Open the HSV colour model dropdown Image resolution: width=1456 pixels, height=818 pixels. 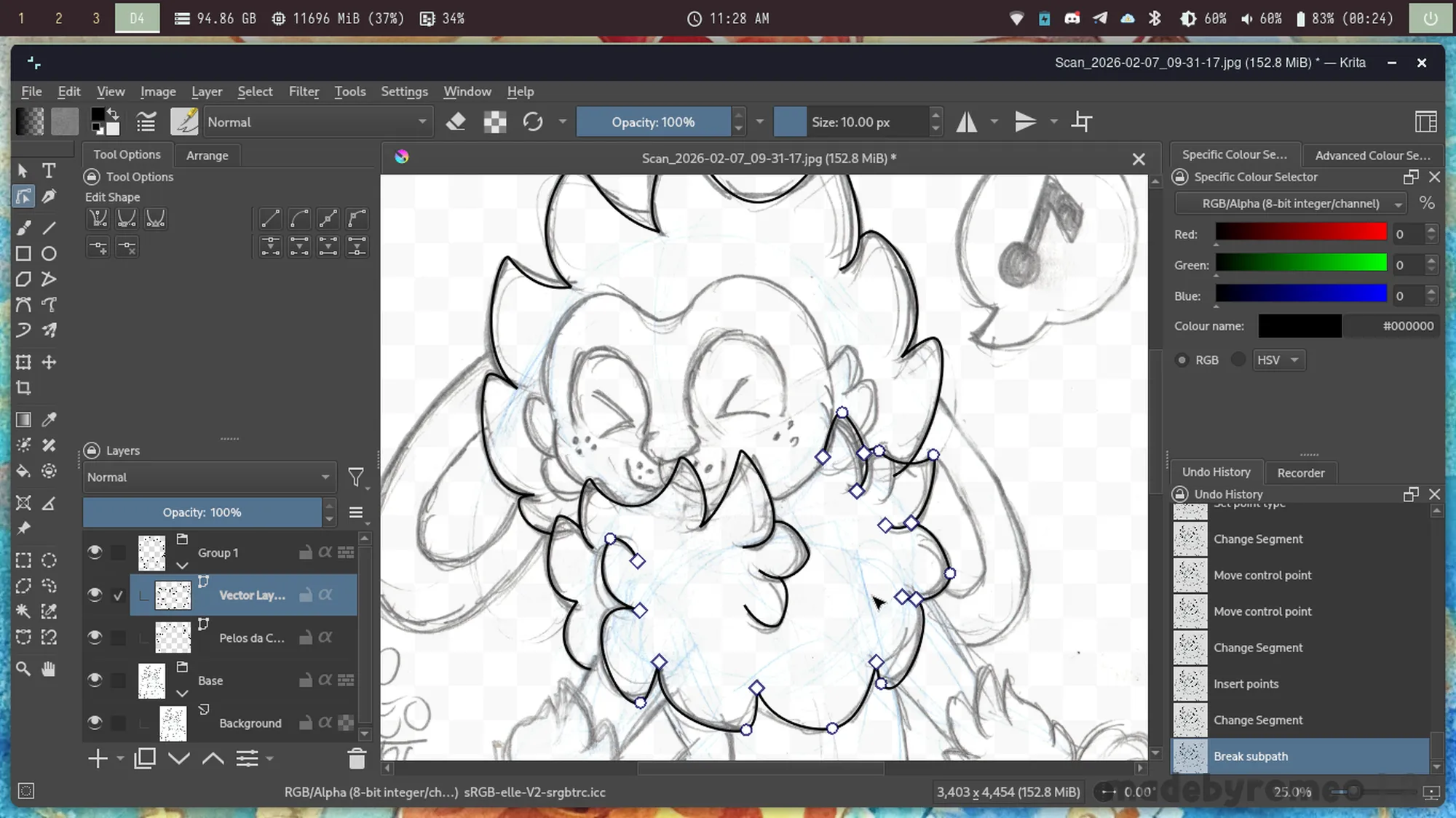coord(1278,360)
